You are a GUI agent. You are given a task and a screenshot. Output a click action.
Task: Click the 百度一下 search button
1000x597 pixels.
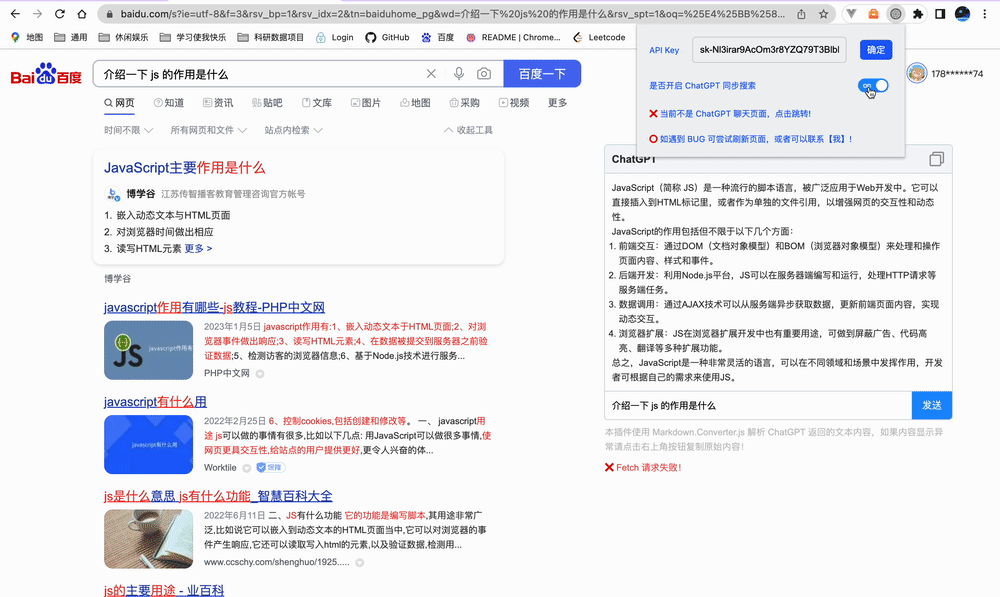click(x=542, y=73)
